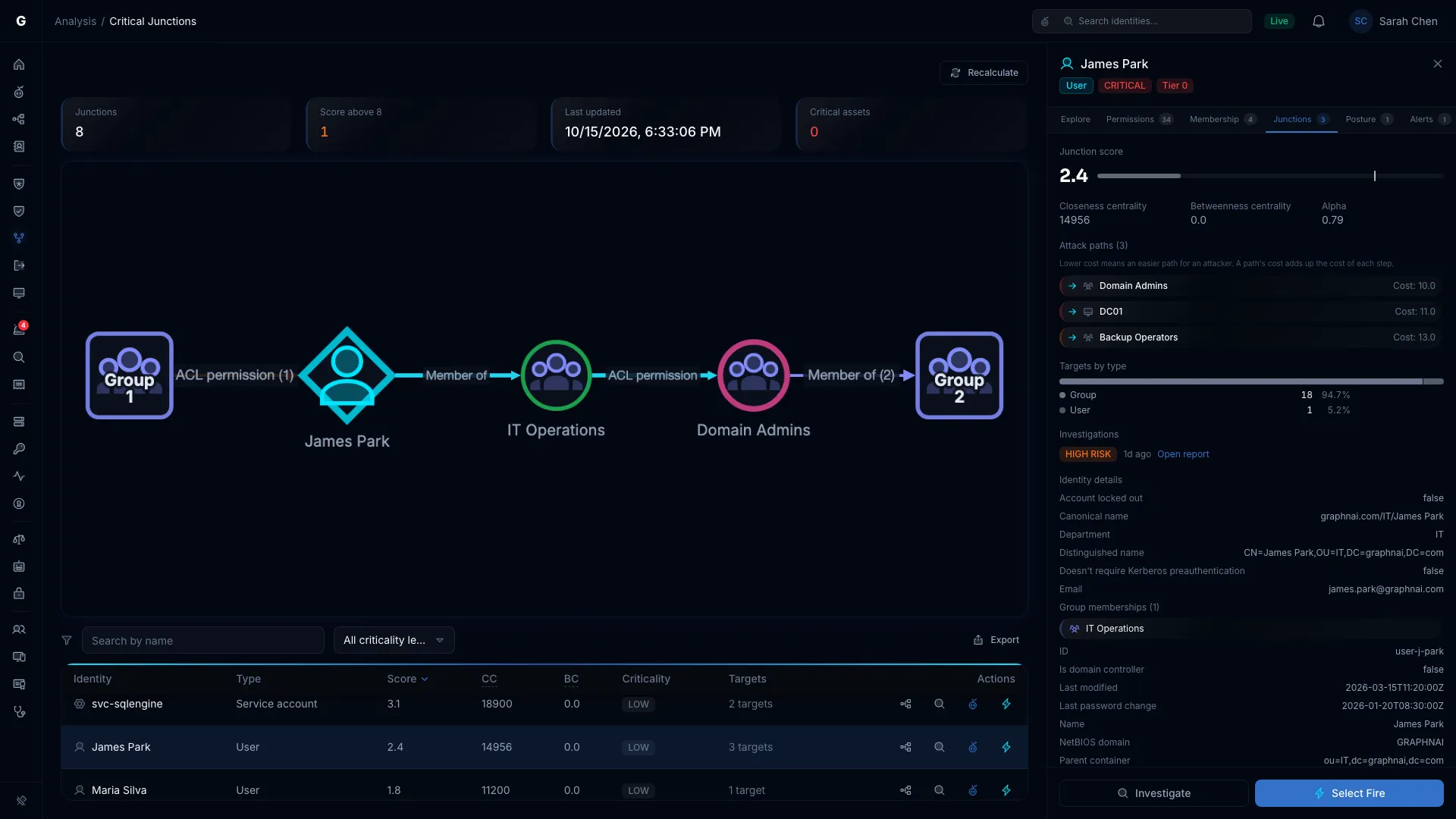Expand Domain Admins attack path

pyautogui.click(x=1251, y=286)
